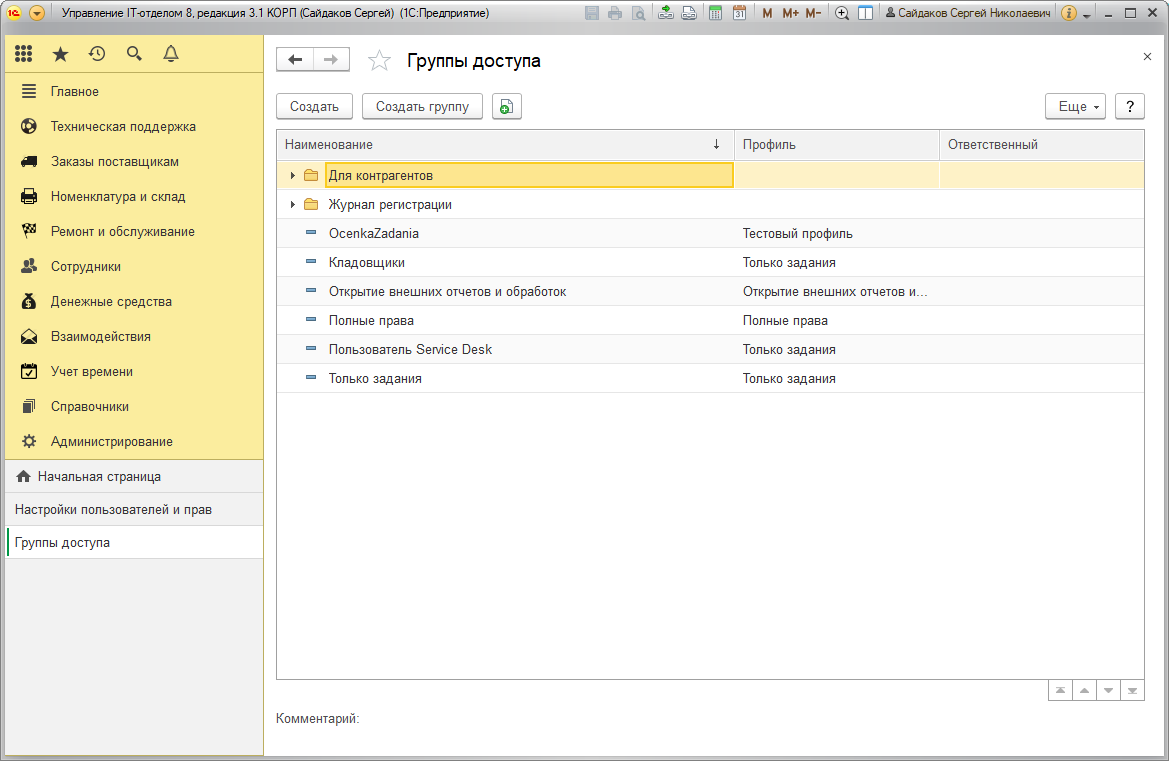Image resolution: width=1169 pixels, height=761 pixels.
Task: Click the Print icon in title bar
Action: click(615, 13)
